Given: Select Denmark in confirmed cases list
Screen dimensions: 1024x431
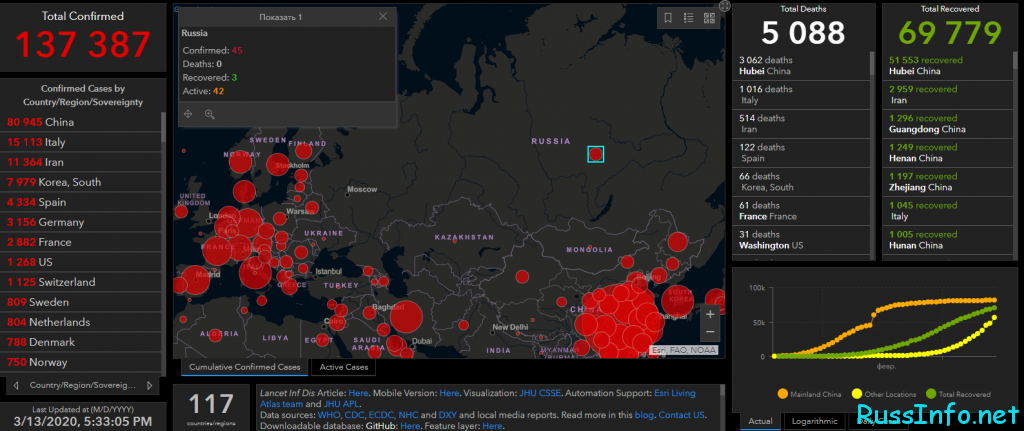Looking at the screenshot, I should [81, 342].
